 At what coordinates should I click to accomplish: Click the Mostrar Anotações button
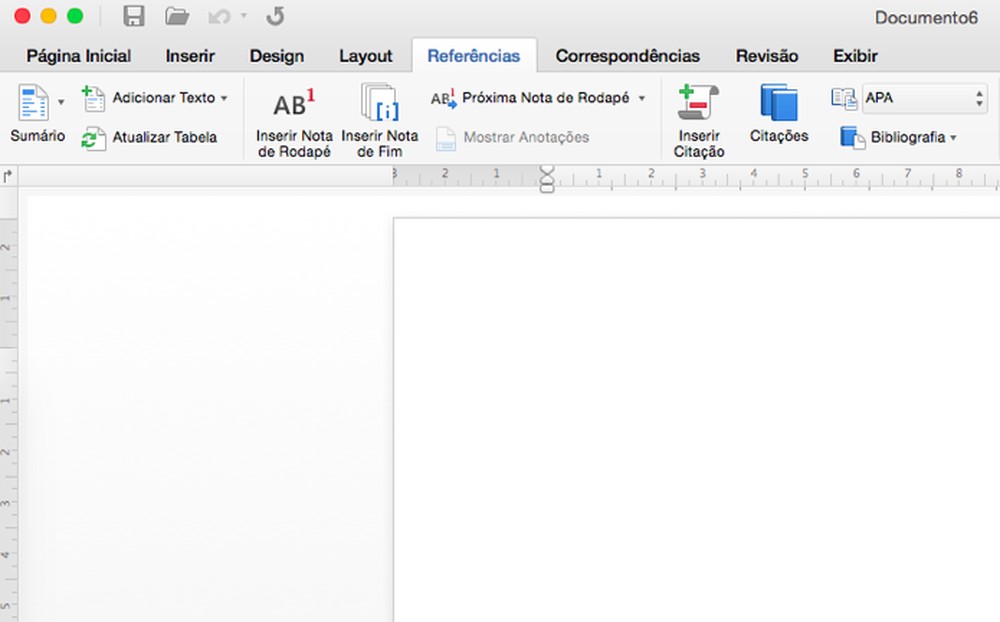point(512,138)
